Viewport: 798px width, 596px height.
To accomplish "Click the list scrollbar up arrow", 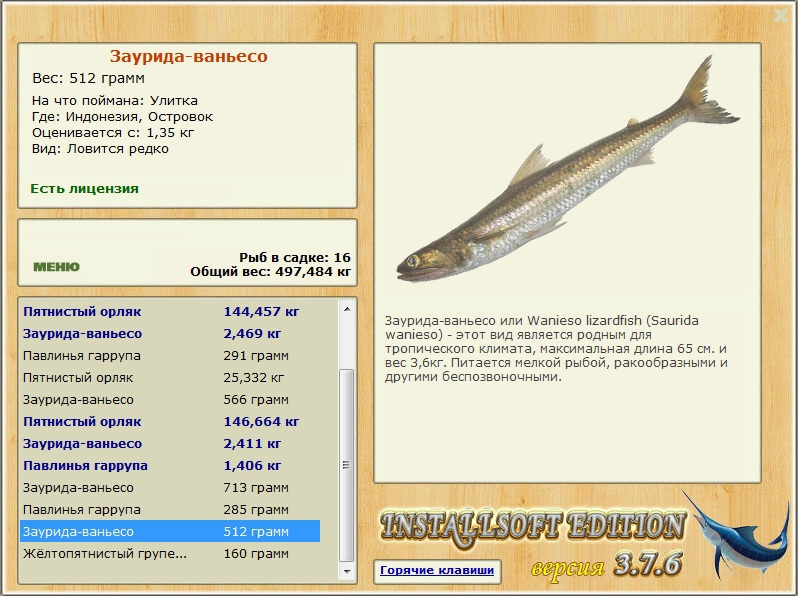I will pyautogui.click(x=347, y=309).
